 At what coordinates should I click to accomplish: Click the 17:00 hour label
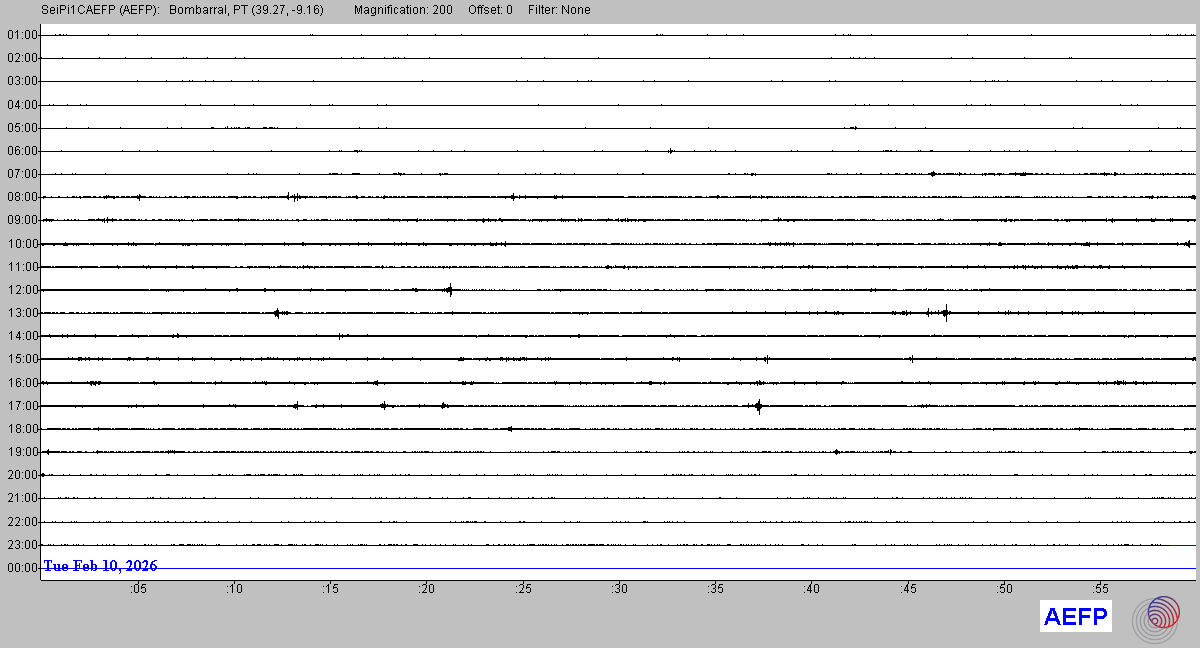pyautogui.click(x=22, y=406)
